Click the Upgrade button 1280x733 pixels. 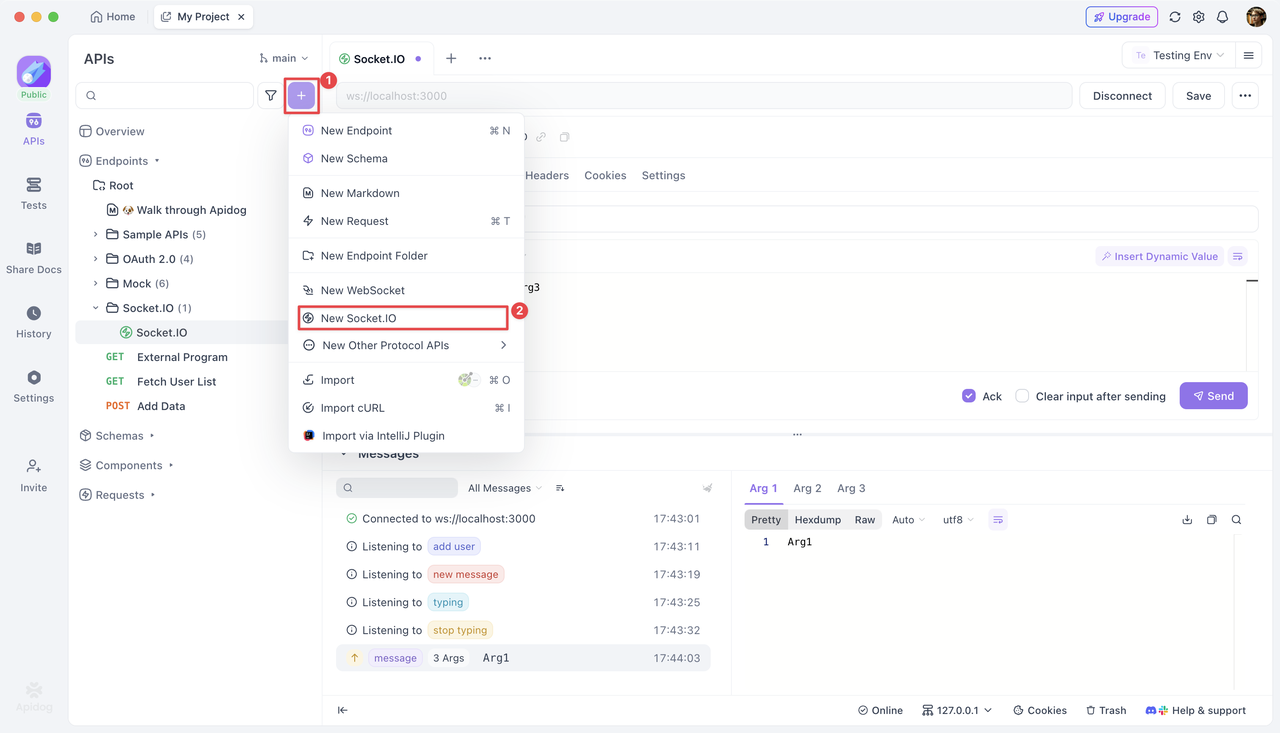(1122, 17)
